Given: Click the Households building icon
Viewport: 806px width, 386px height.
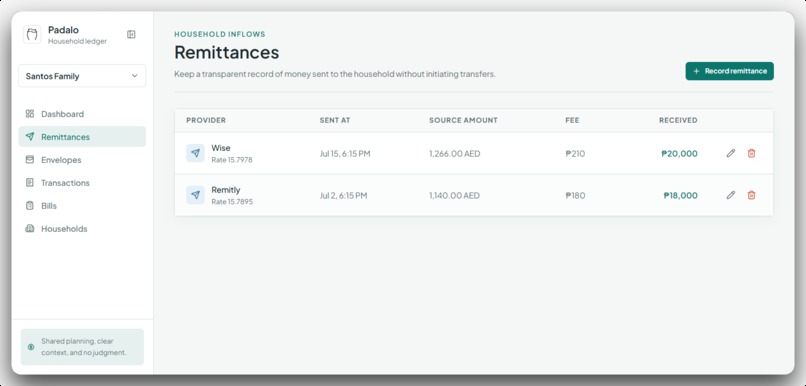Looking at the screenshot, I should [30, 228].
